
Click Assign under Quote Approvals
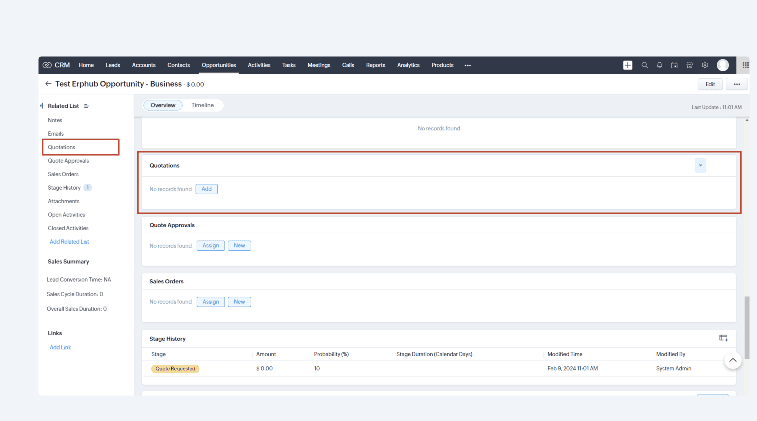click(x=210, y=245)
